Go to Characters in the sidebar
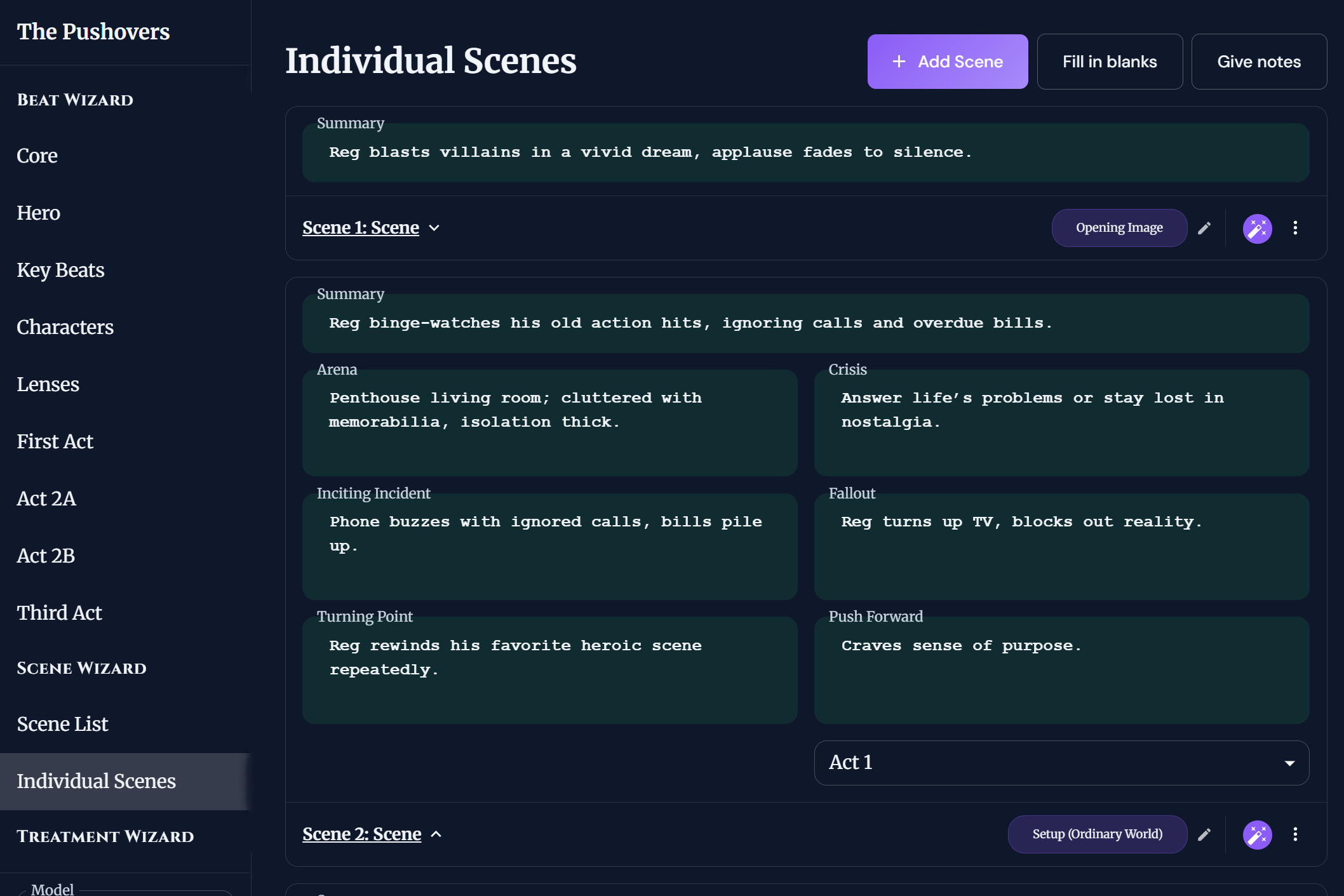This screenshot has width=1344, height=896. point(65,328)
